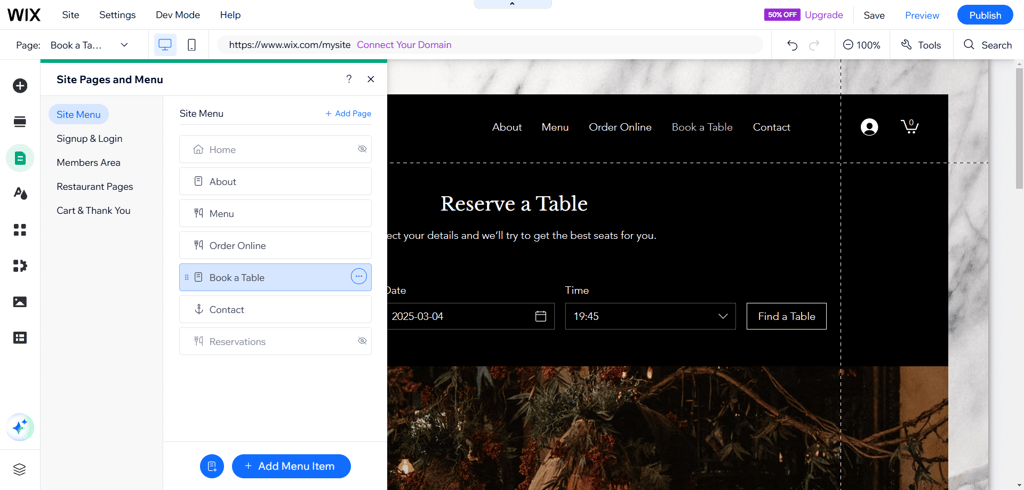Click the WIX logo
The width and height of the screenshot is (1024, 490).
pyautogui.click(x=24, y=14)
